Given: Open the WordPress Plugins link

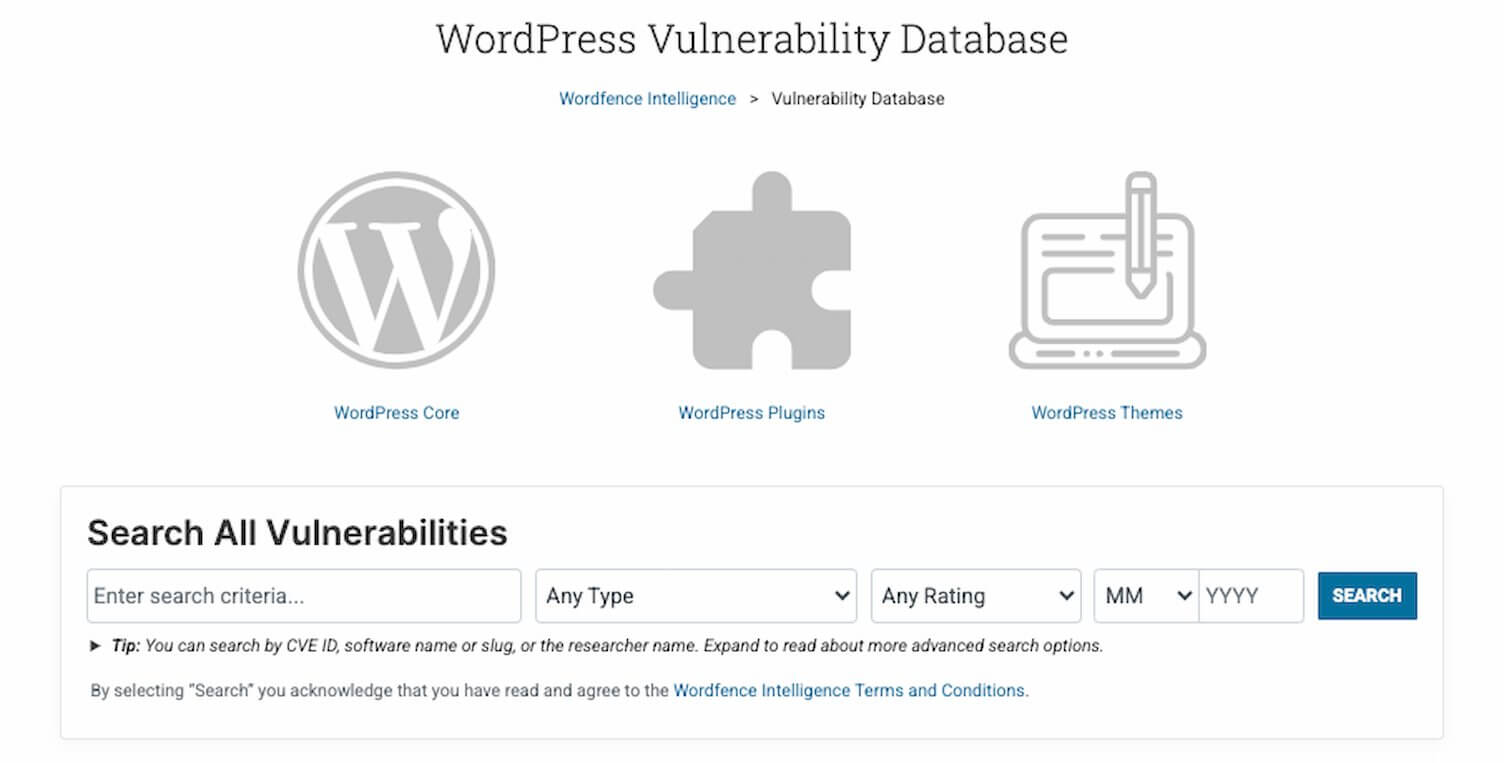Looking at the screenshot, I should pos(752,412).
